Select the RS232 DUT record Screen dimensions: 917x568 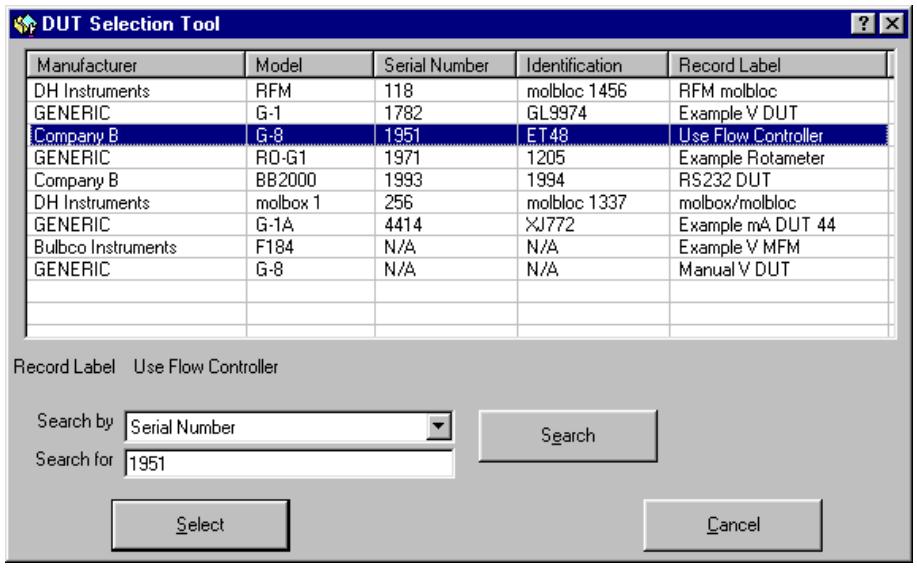tap(779, 180)
